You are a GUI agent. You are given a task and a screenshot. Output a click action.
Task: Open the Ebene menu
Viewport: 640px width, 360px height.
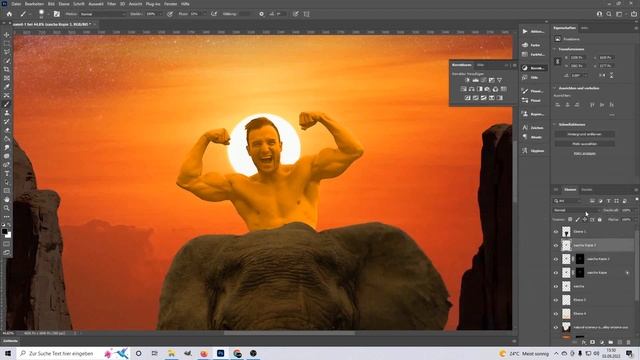pyautogui.click(x=64, y=4)
